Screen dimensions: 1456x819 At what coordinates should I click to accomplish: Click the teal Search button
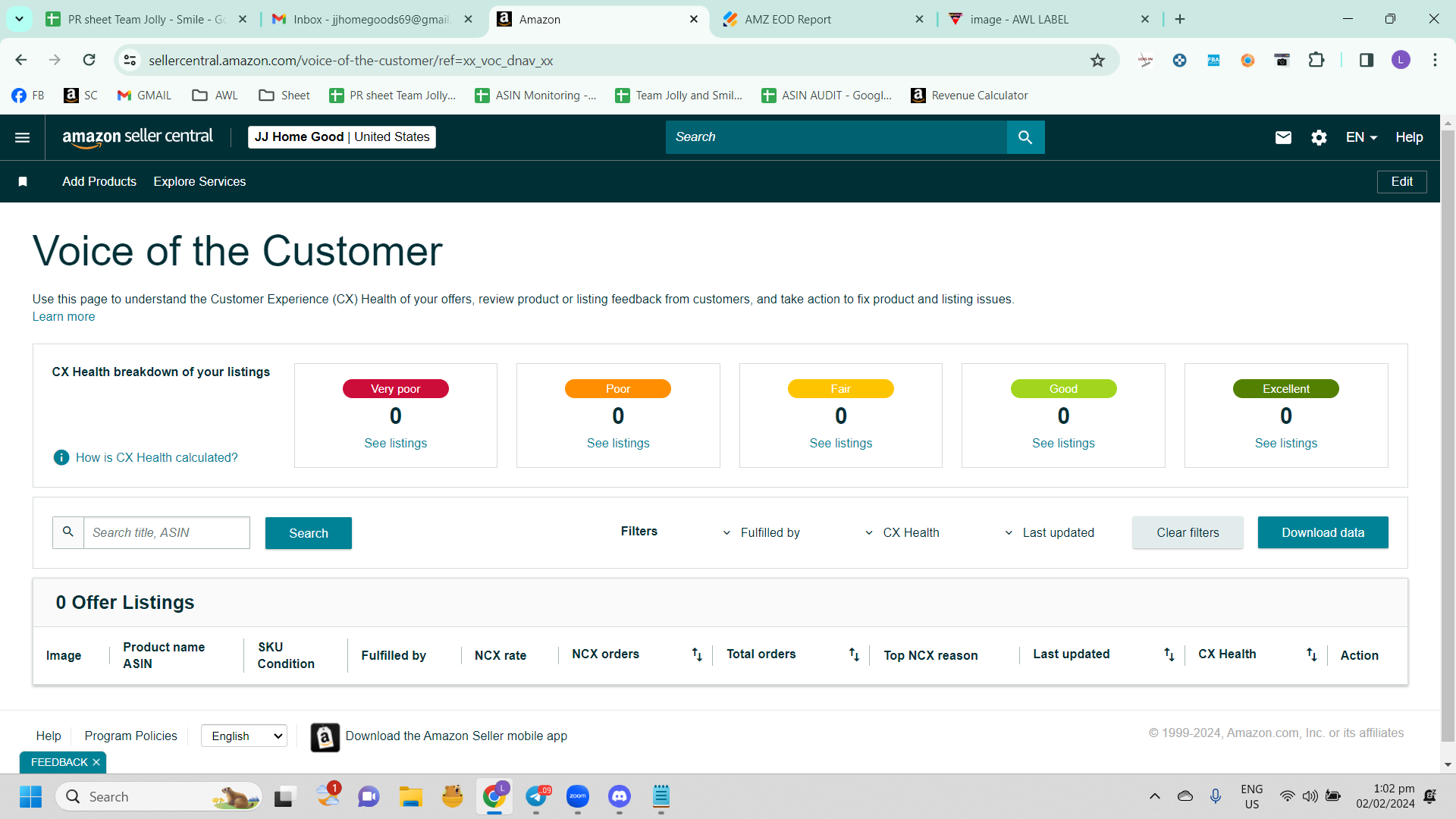tap(309, 533)
